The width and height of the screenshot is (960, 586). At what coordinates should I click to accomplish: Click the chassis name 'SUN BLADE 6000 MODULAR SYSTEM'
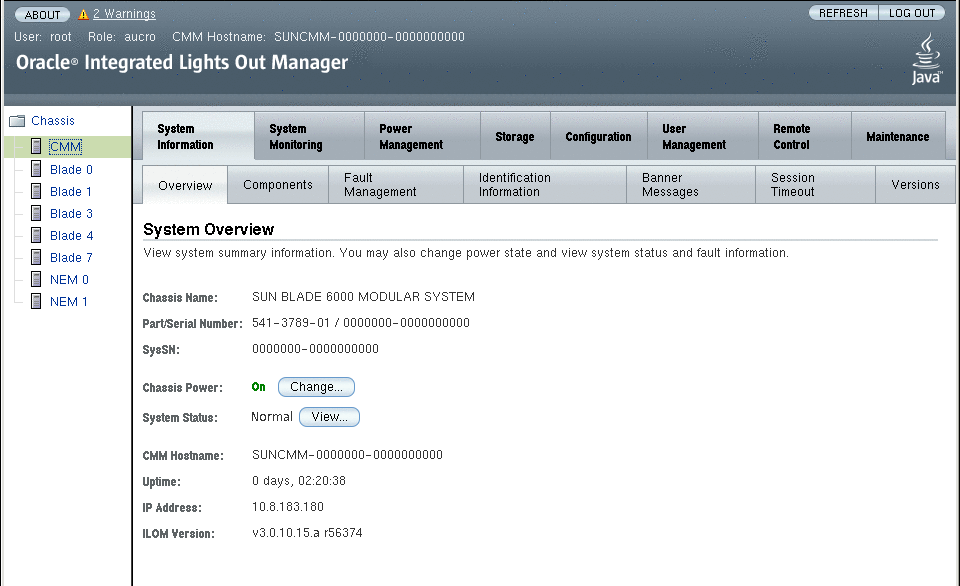(364, 297)
